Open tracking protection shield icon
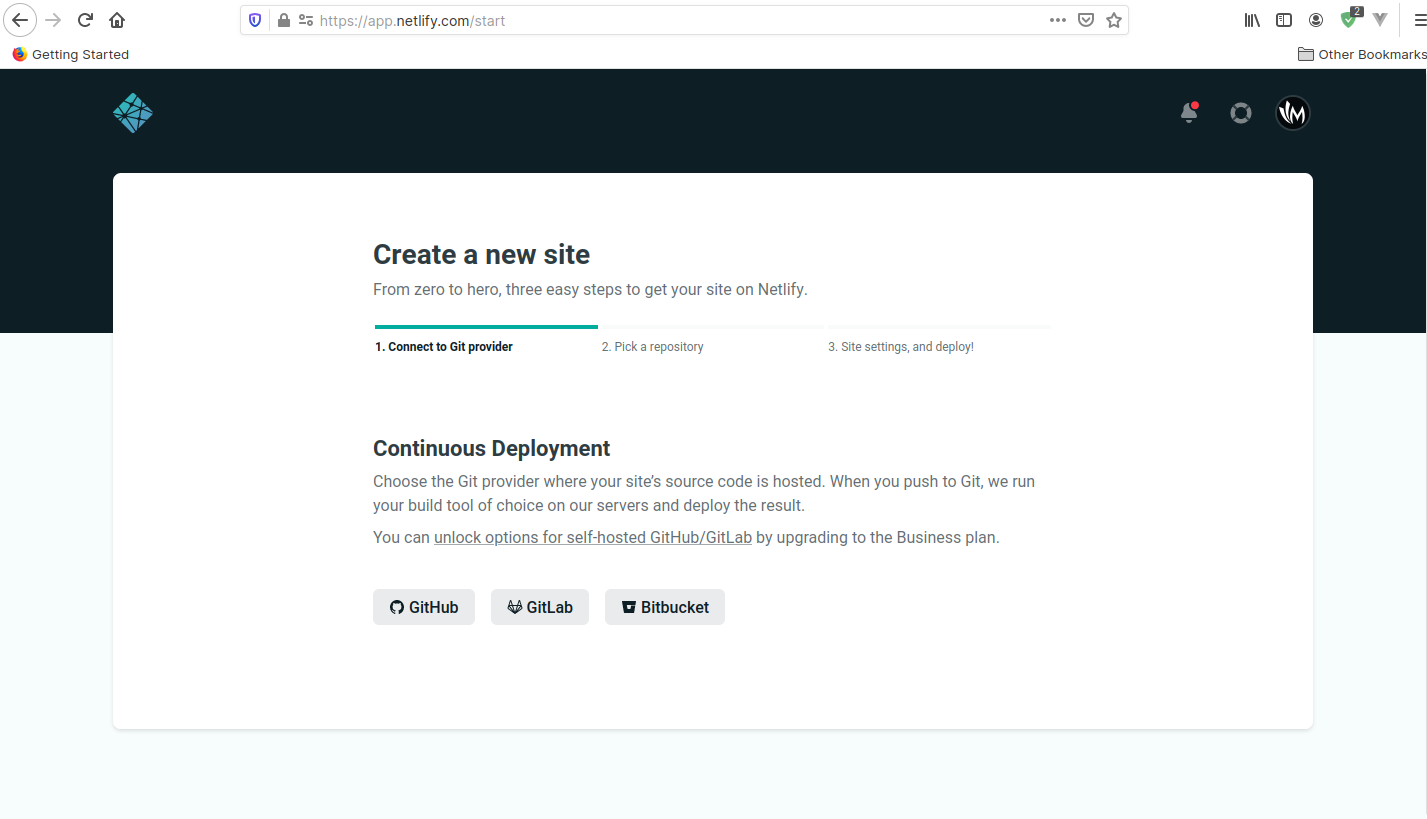This screenshot has height=819, width=1427. 255,20
